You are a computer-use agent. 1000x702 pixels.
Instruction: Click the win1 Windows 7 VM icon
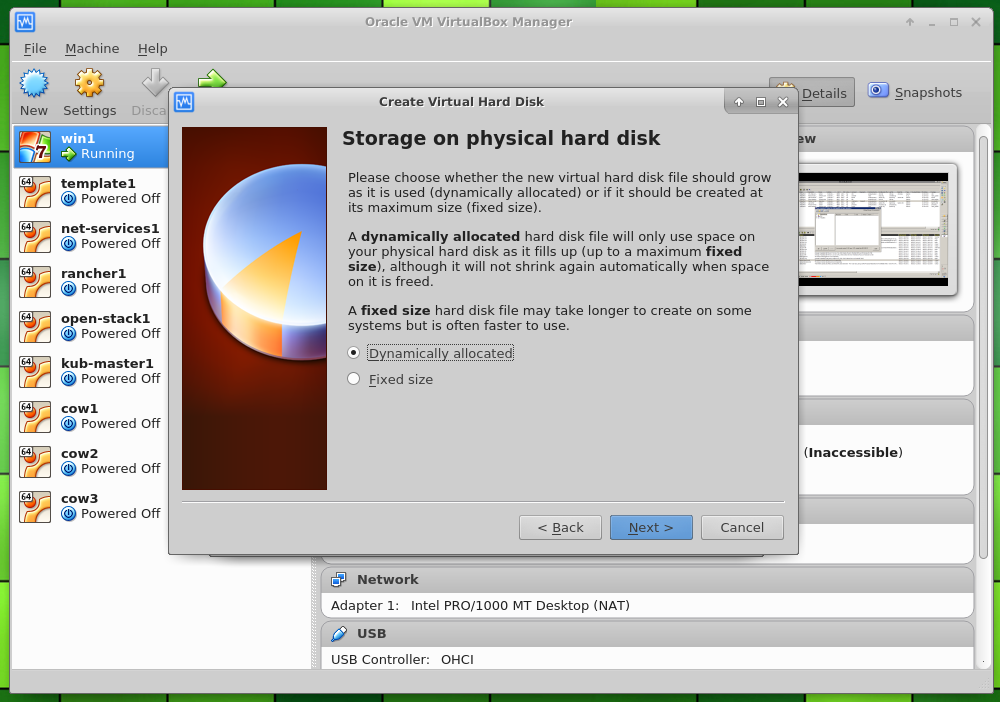point(34,147)
